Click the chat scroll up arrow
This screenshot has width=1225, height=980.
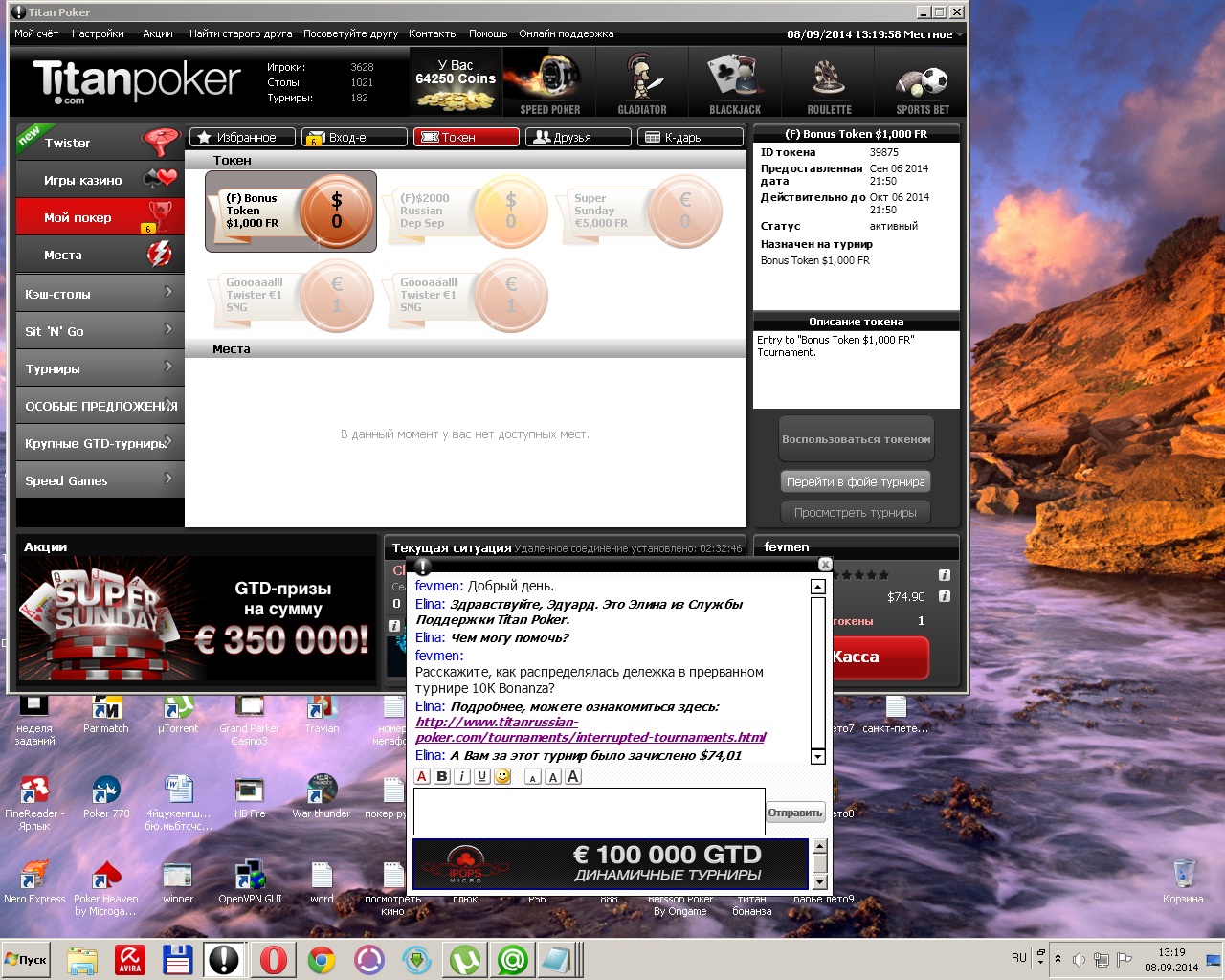[x=817, y=587]
